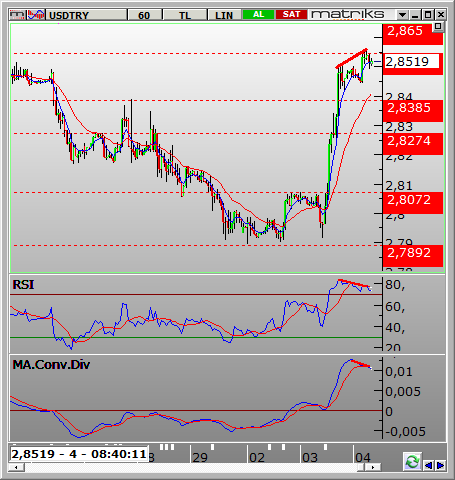Minimize the USDTRY chart window
The height and width of the screenshot is (480, 455).
415,15
